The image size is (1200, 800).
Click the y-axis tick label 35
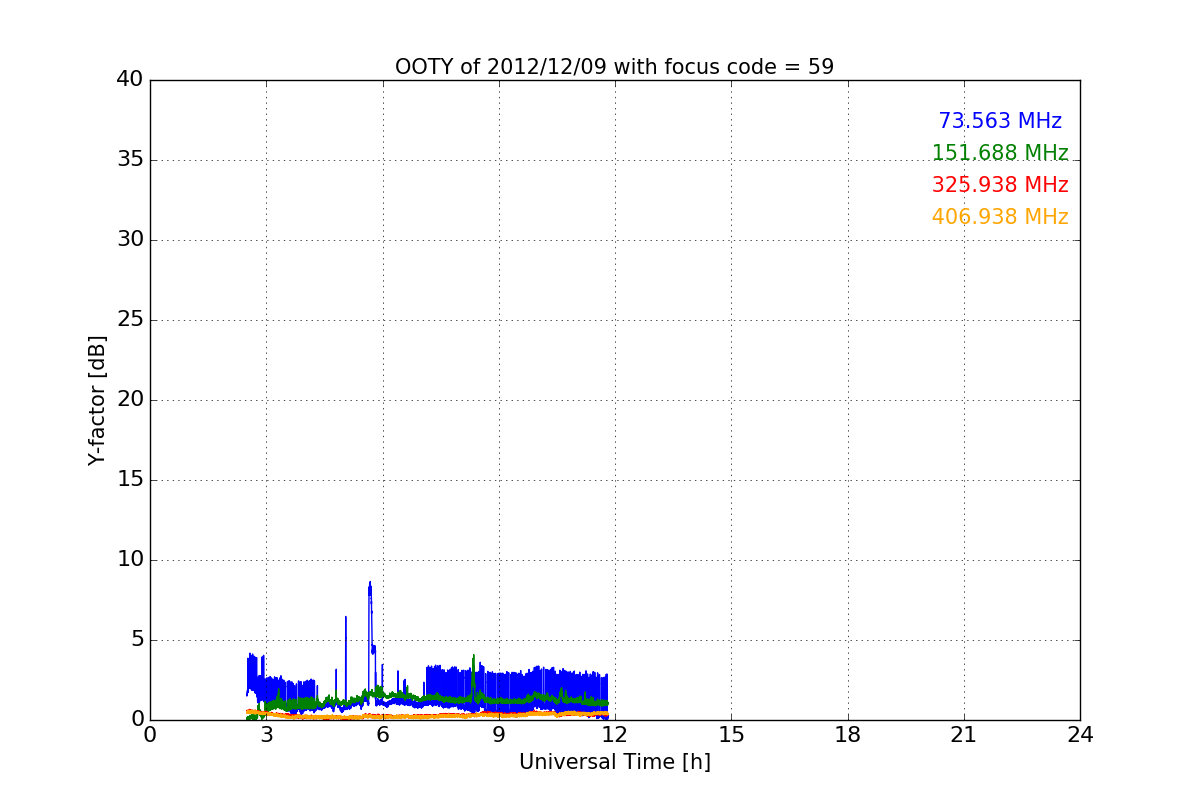[x=130, y=160]
